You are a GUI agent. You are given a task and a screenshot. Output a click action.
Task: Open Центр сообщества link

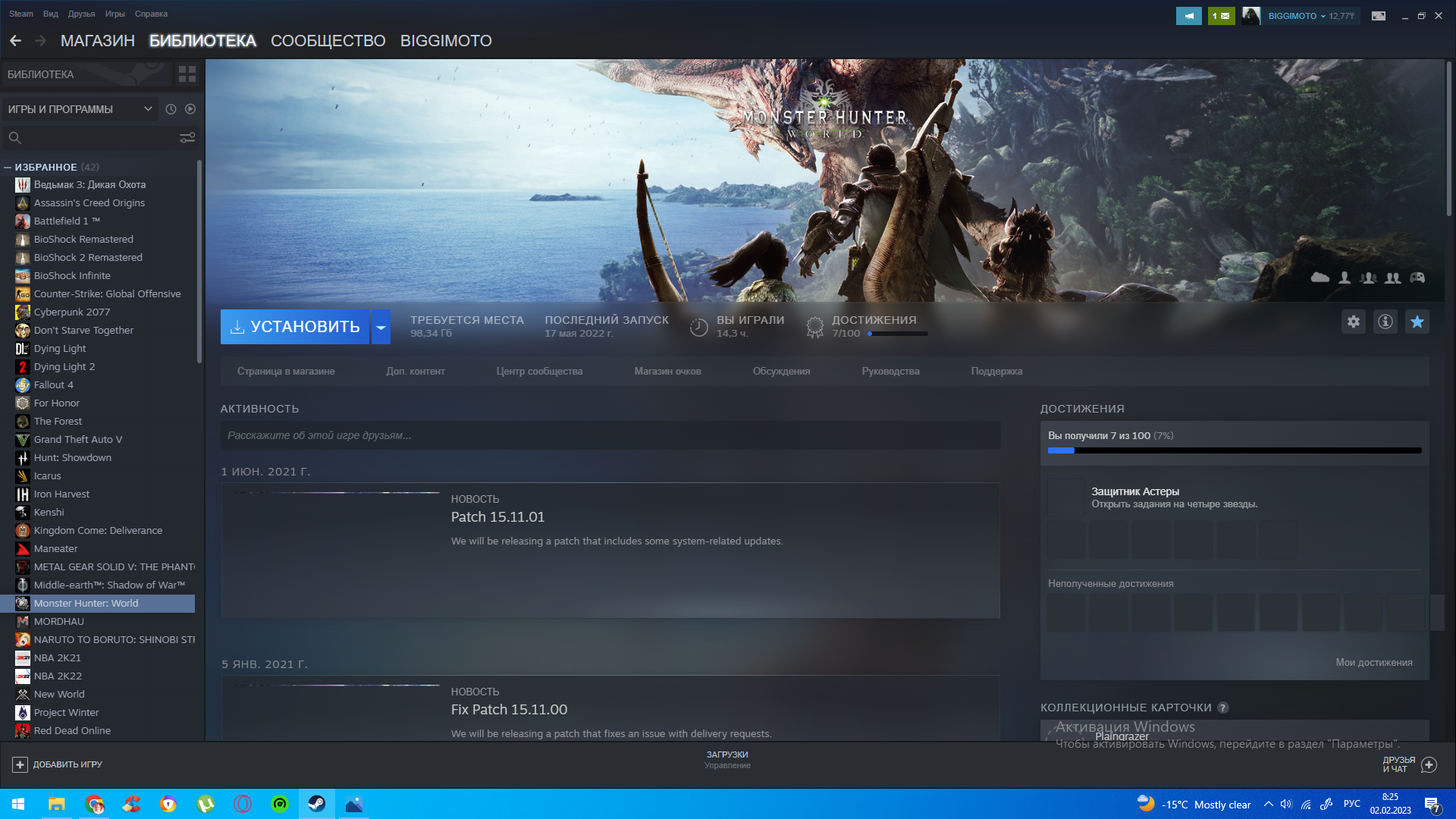(539, 372)
